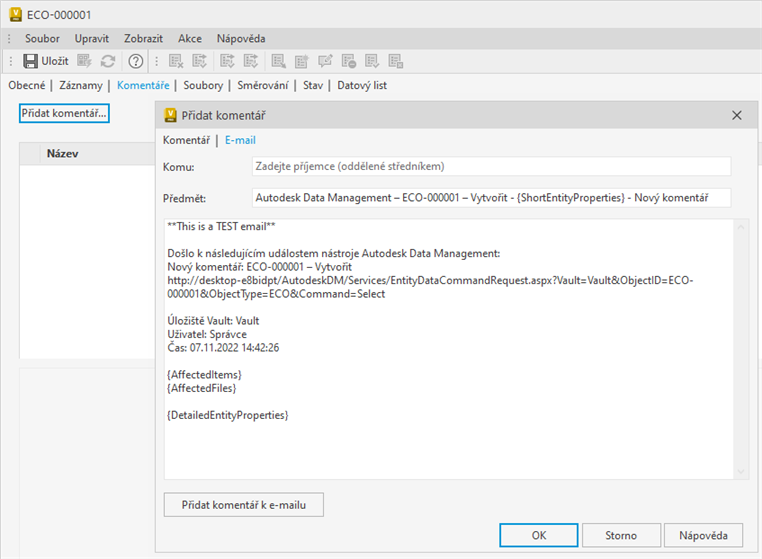Click the speech bubble with pencil icon

tap(325, 61)
